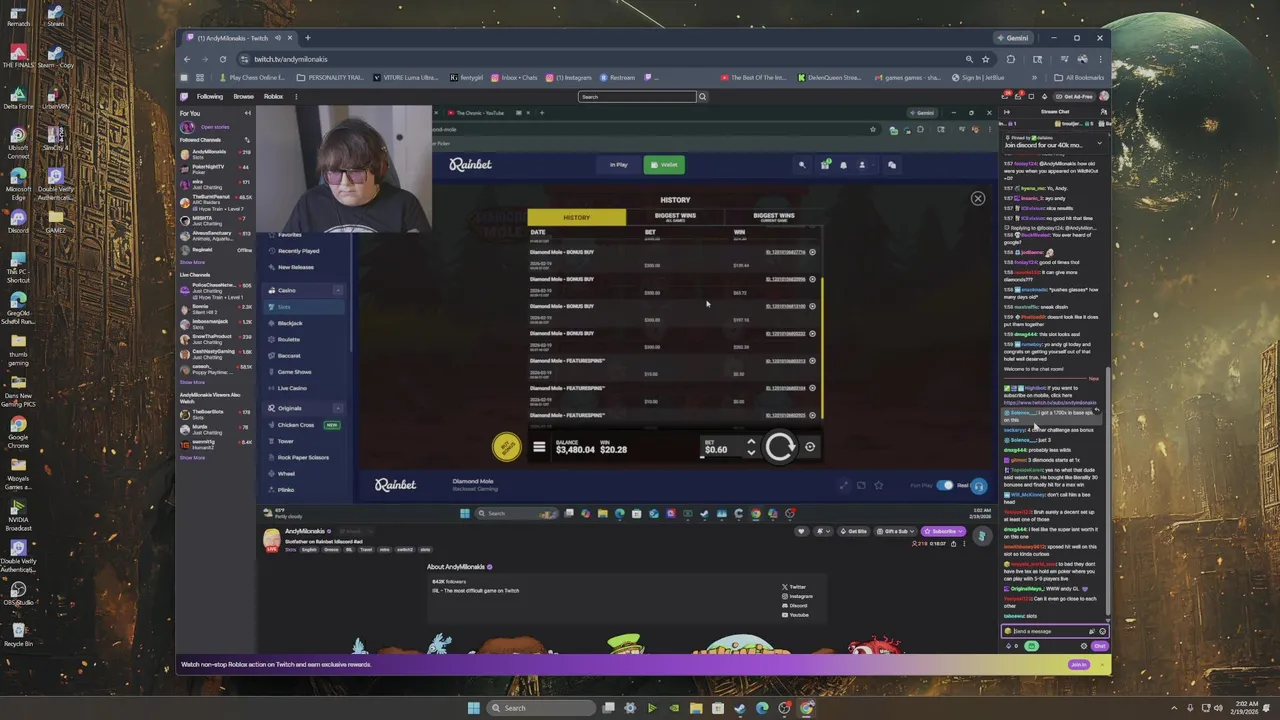
Task: Reload the Twitch page
Action: (x=223, y=59)
